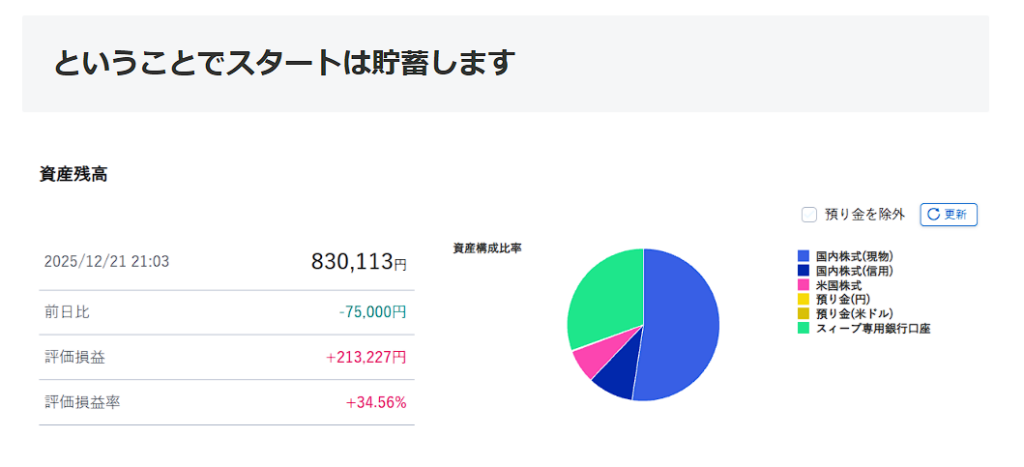Click the 資産残高 section title
The width and height of the screenshot is (1024, 467).
pos(74,174)
